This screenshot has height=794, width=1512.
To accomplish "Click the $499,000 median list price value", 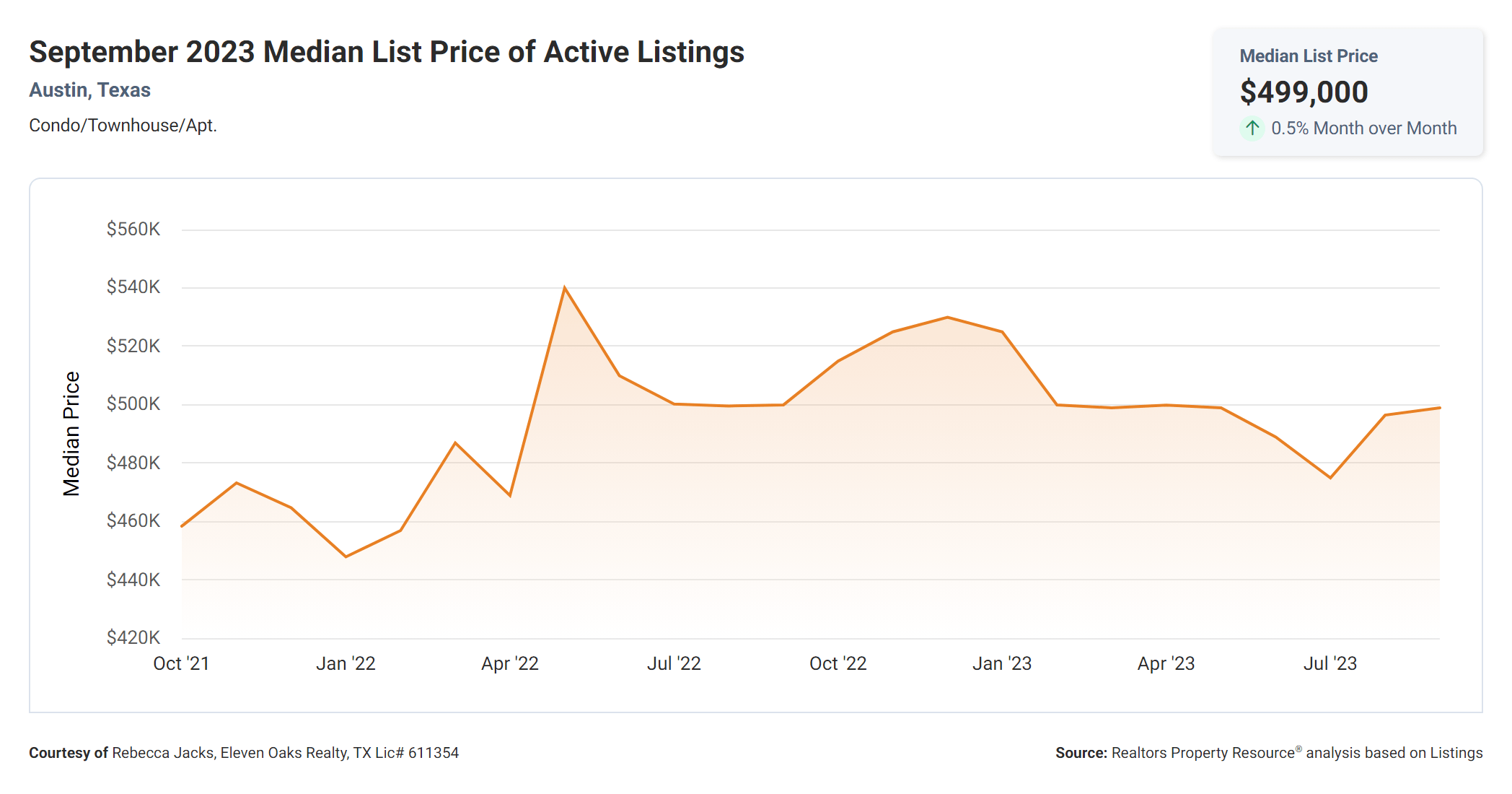I will pos(1304,92).
